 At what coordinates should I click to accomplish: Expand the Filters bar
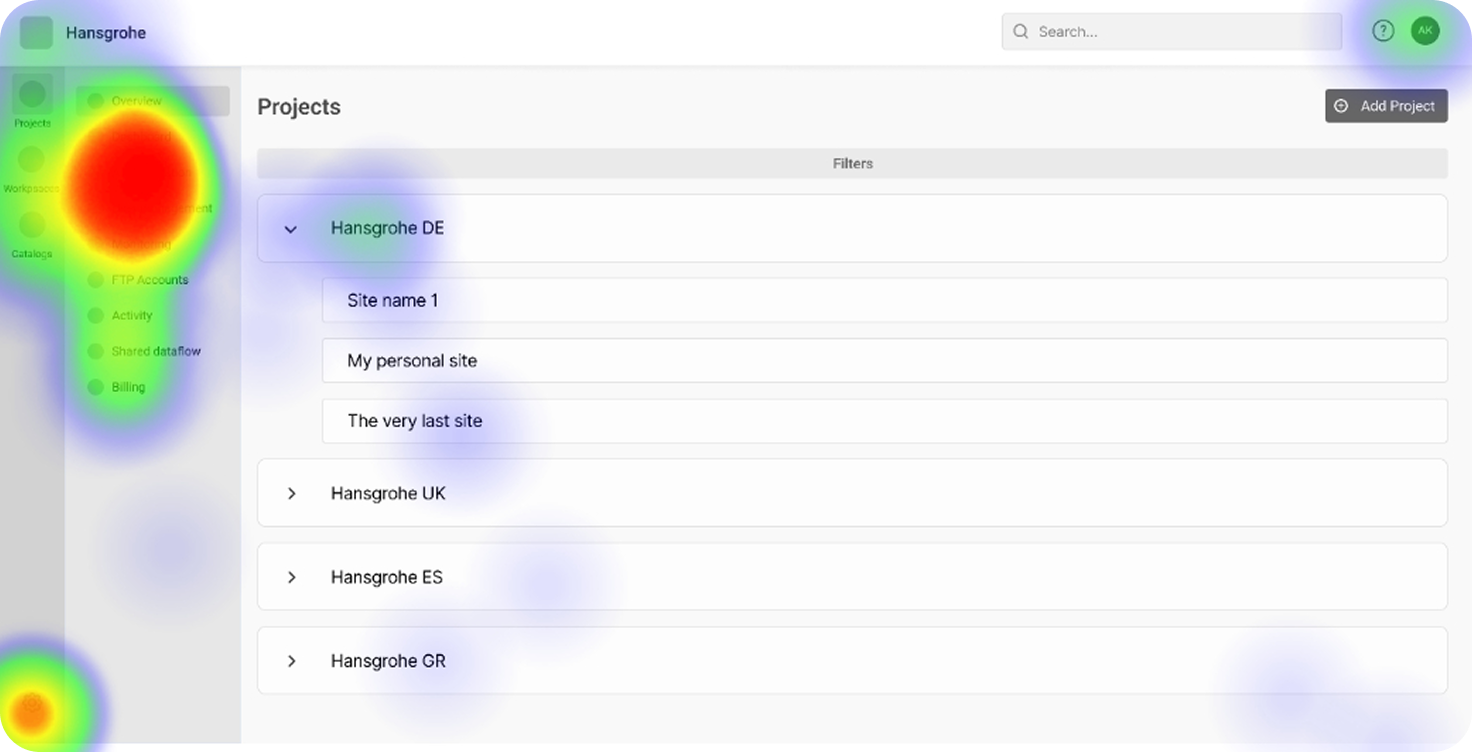[852, 163]
